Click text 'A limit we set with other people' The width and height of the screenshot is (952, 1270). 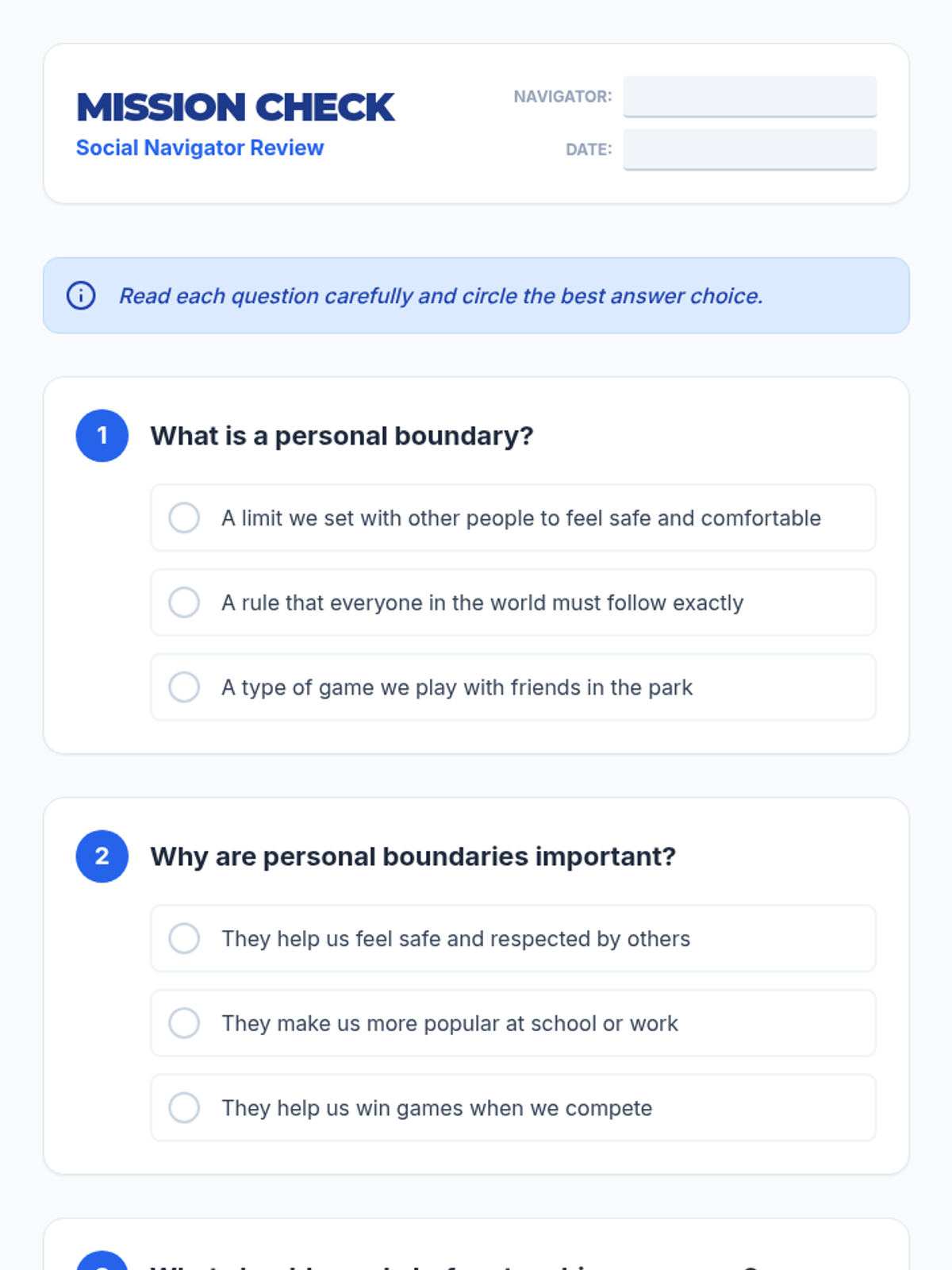(x=520, y=518)
